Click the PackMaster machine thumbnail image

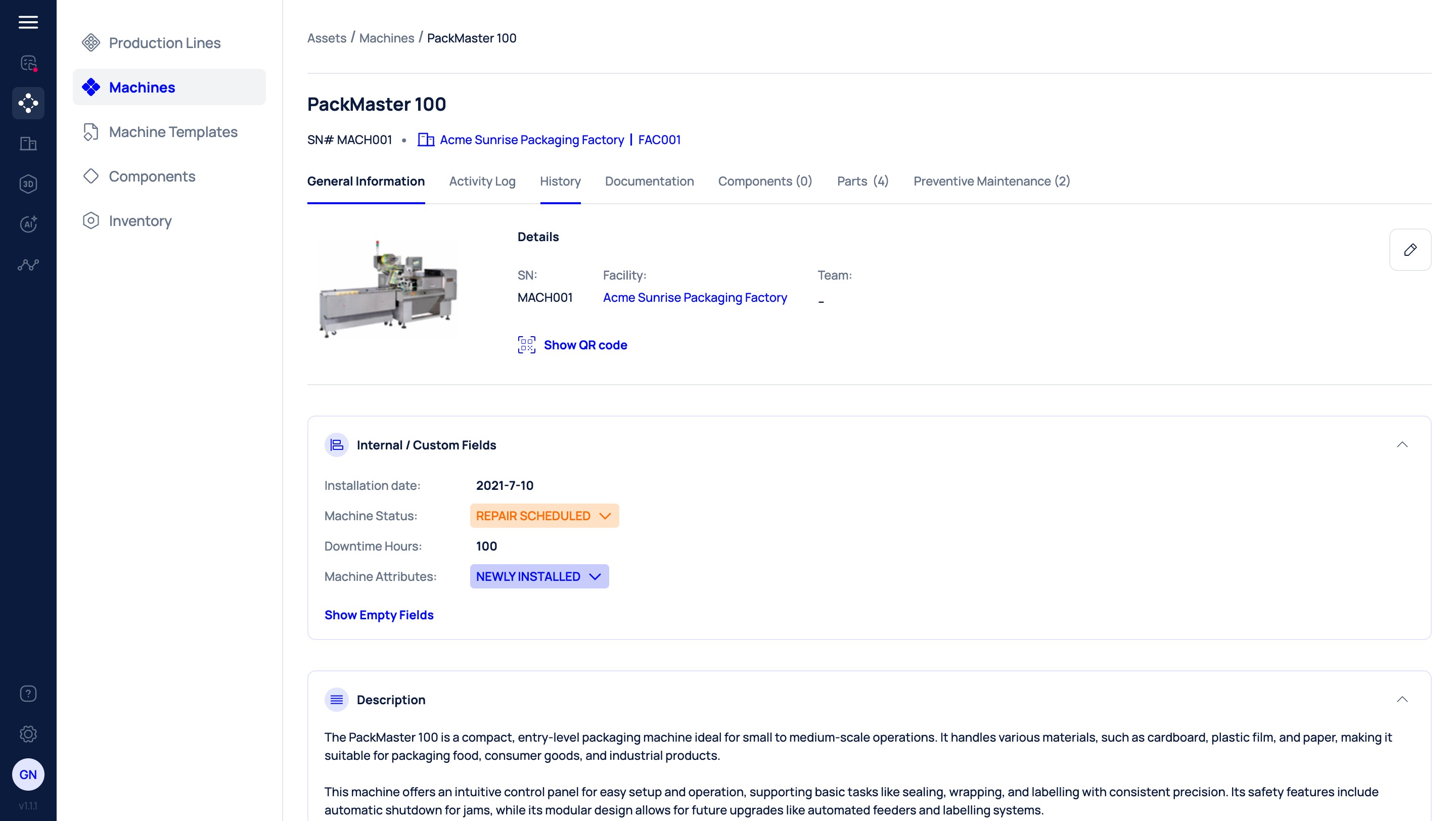click(388, 288)
